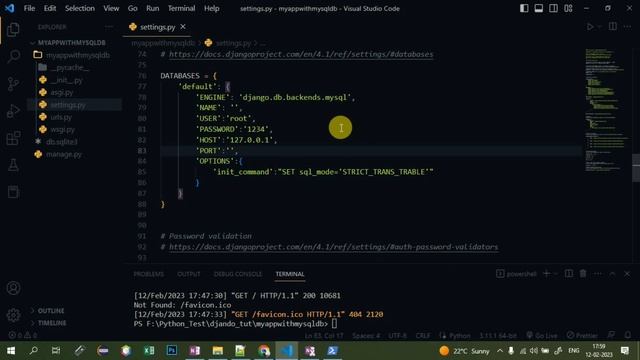Switch to the Debug Console tab
This screenshot has width=640, height=360.
click(238, 274)
